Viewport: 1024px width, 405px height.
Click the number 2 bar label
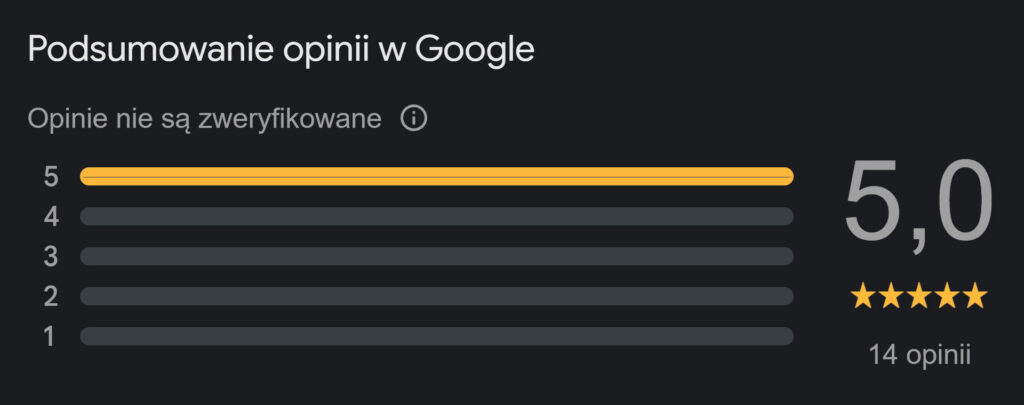point(51,296)
